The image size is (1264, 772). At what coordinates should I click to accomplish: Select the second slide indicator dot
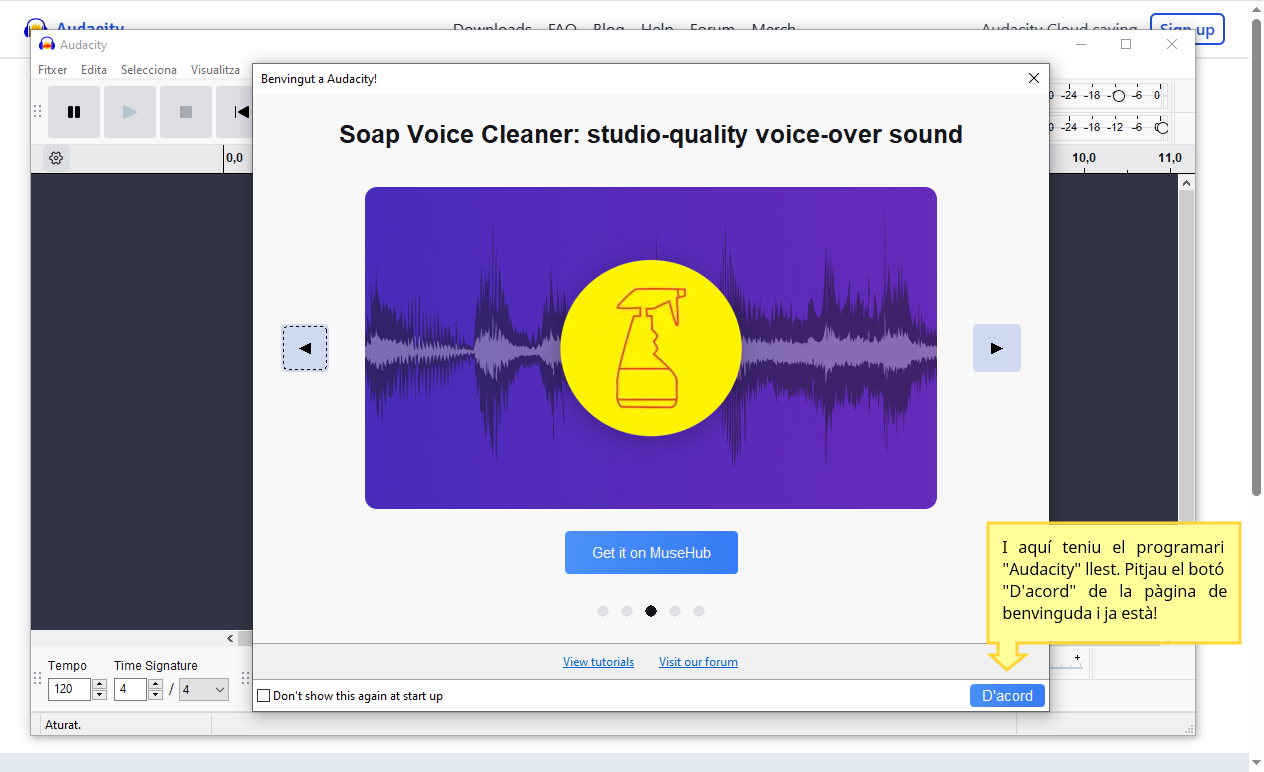pos(627,611)
